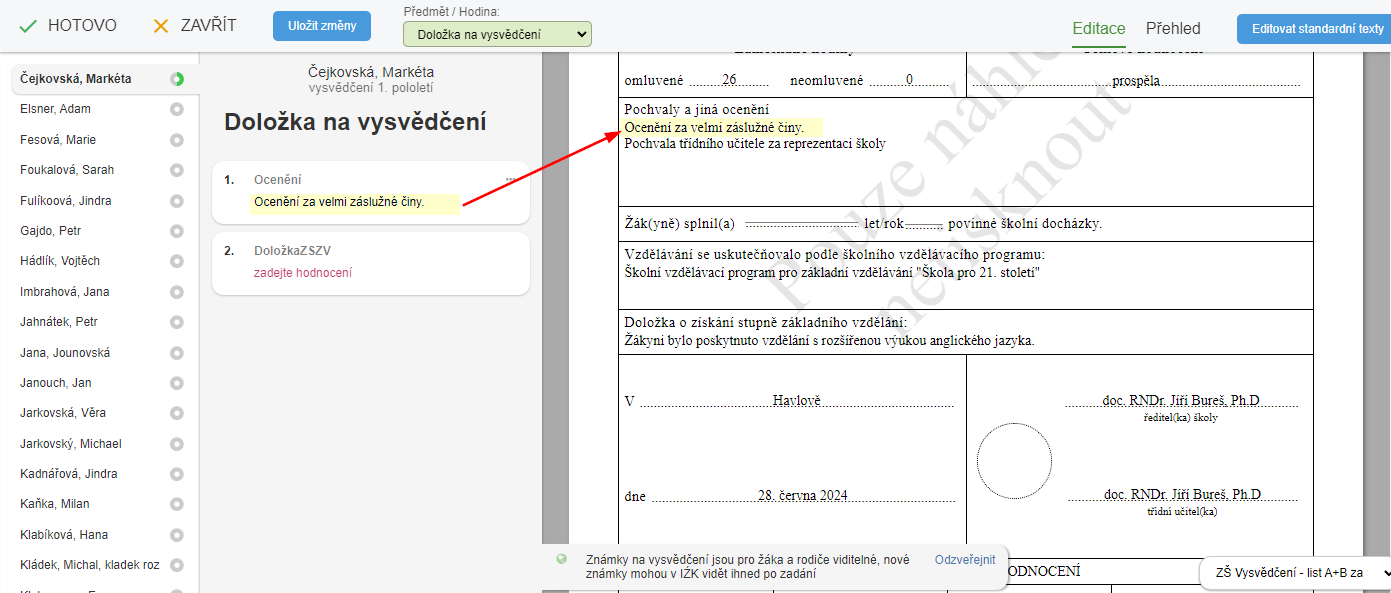Screen dimensions: 1391x593
Task: Click the Odzveřejnit link
Action: point(964,560)
